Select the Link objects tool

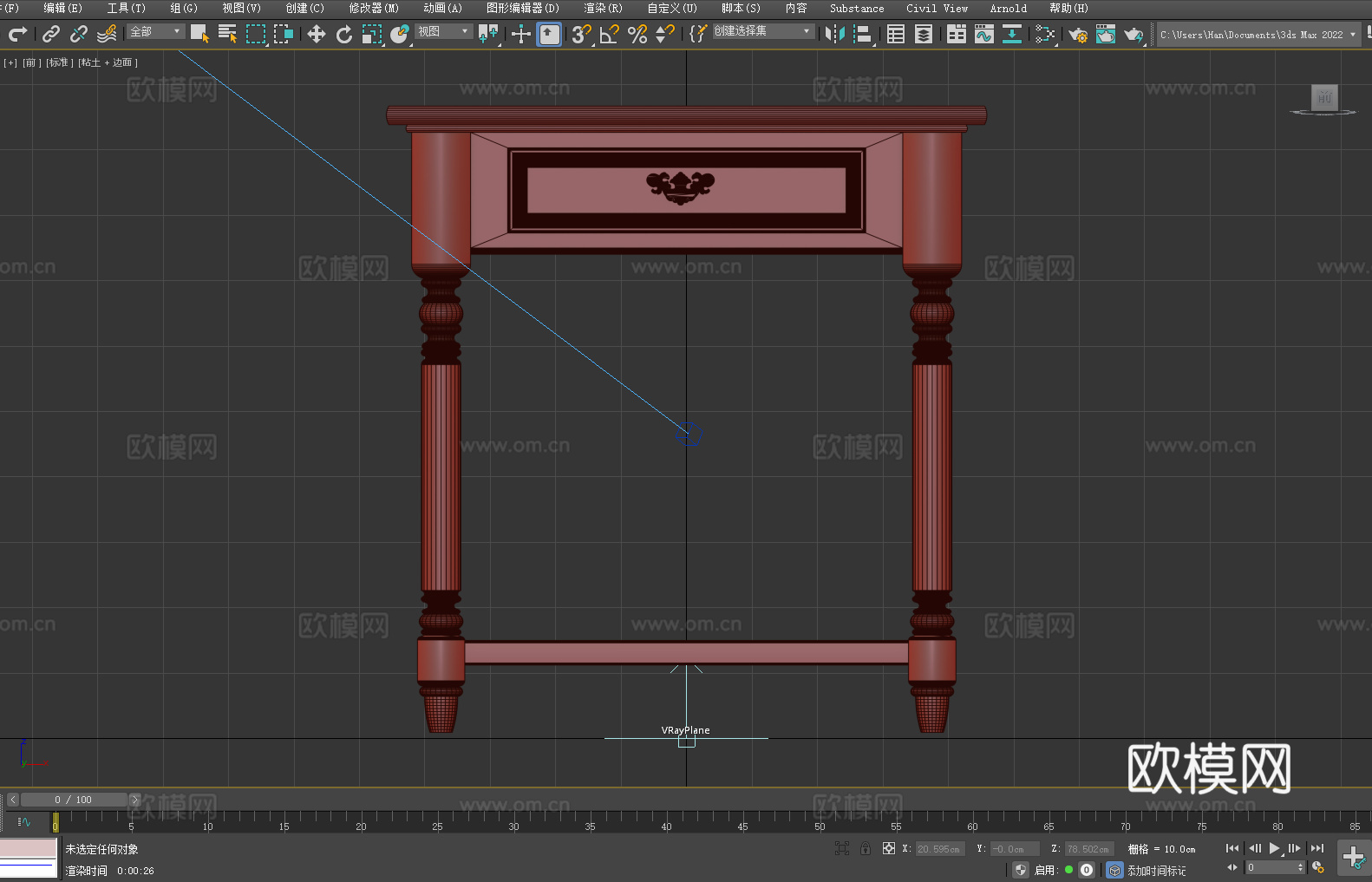(x=51, y=34)
